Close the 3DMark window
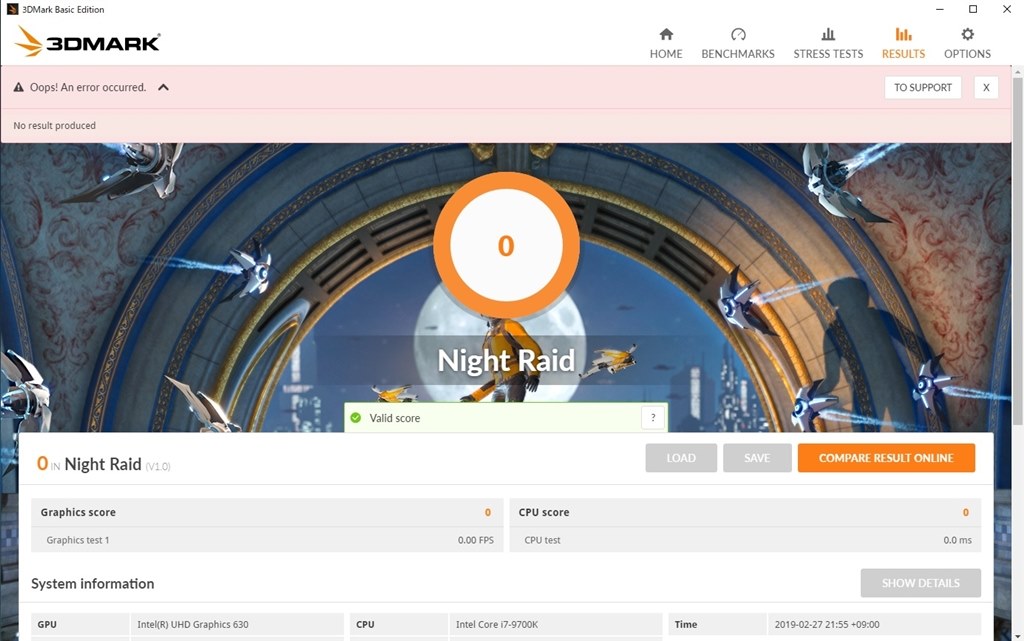The image size is (1024, 641). pyautogui.click(x=1007, y=9)
